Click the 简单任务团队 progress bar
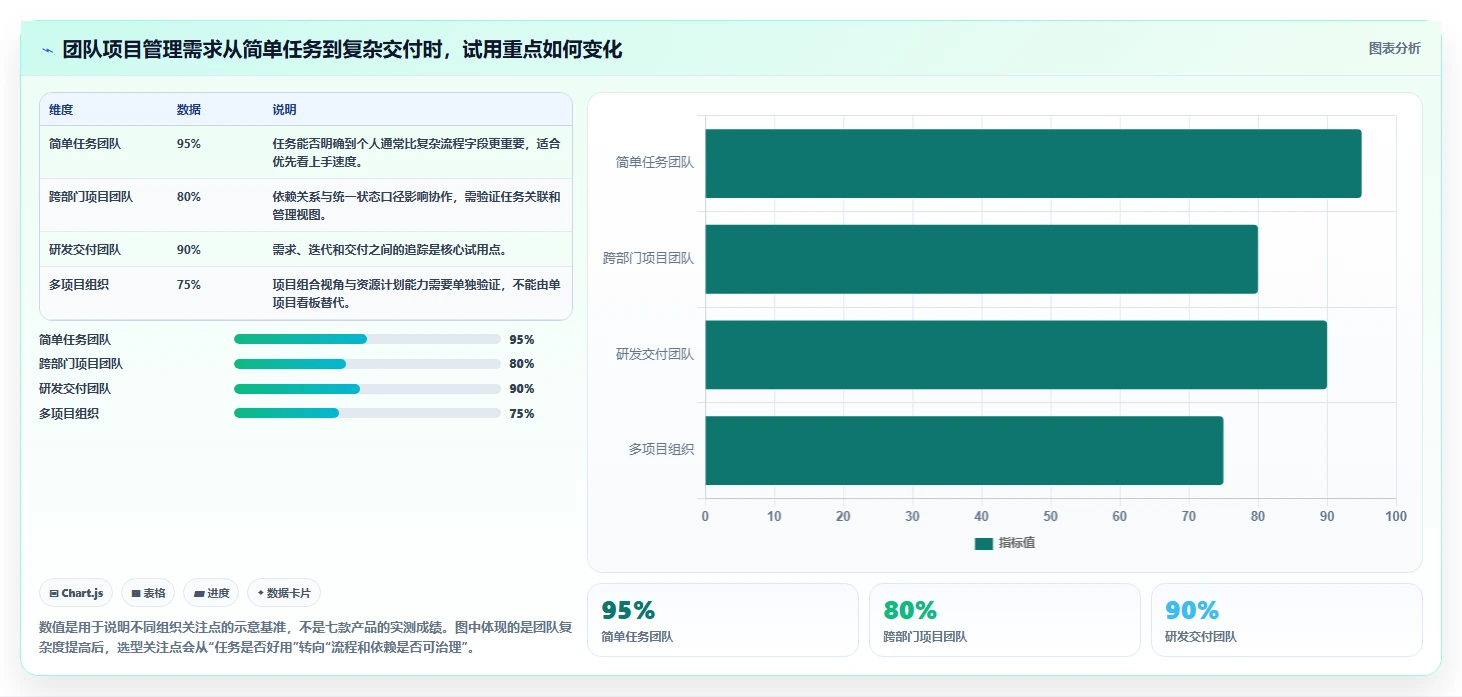 367,339
